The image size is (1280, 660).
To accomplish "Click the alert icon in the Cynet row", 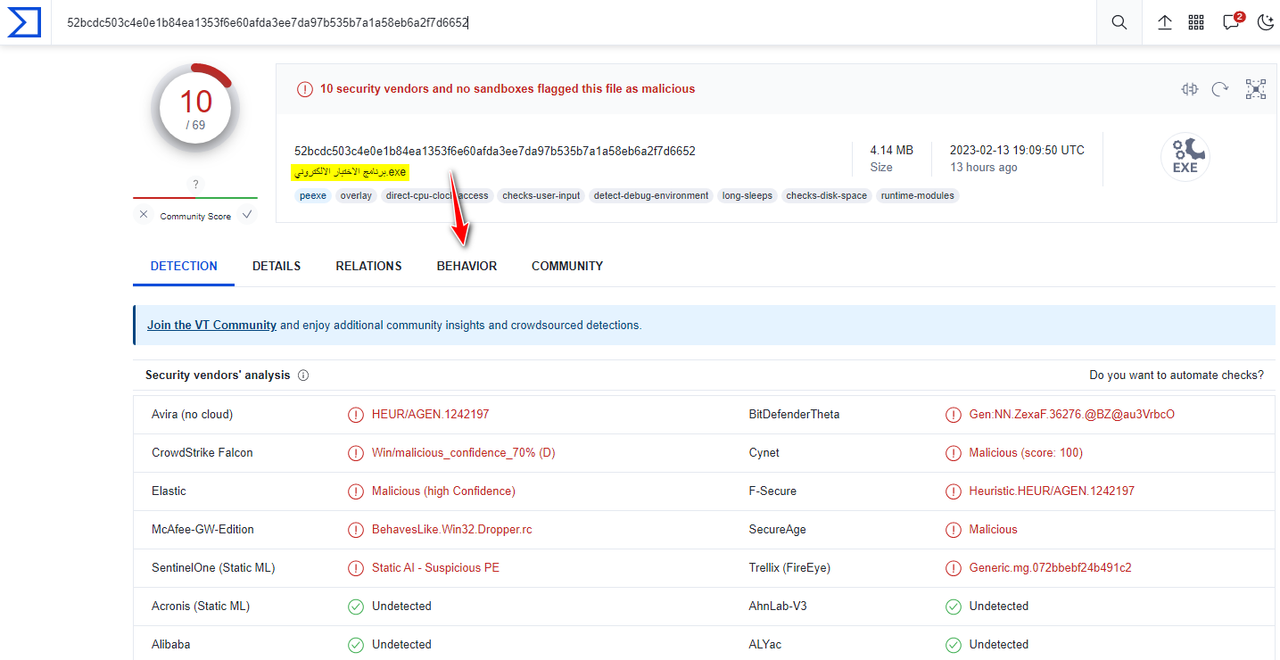I will point(952,453).
